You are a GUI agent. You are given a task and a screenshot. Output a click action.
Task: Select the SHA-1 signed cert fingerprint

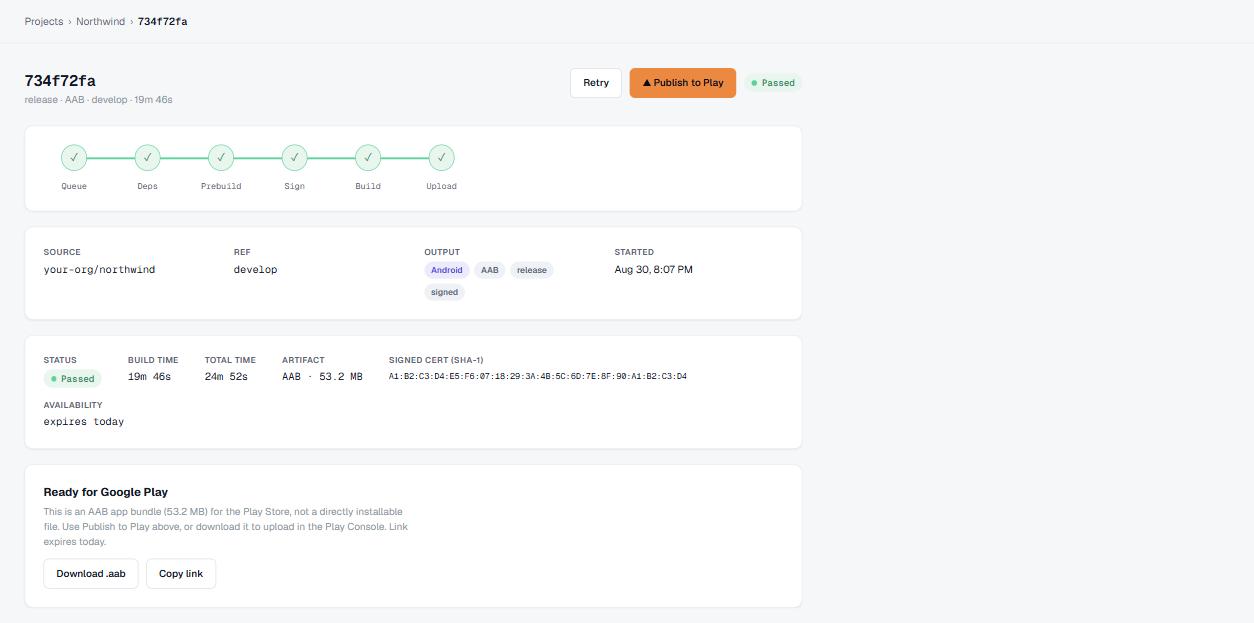(538, 377)
